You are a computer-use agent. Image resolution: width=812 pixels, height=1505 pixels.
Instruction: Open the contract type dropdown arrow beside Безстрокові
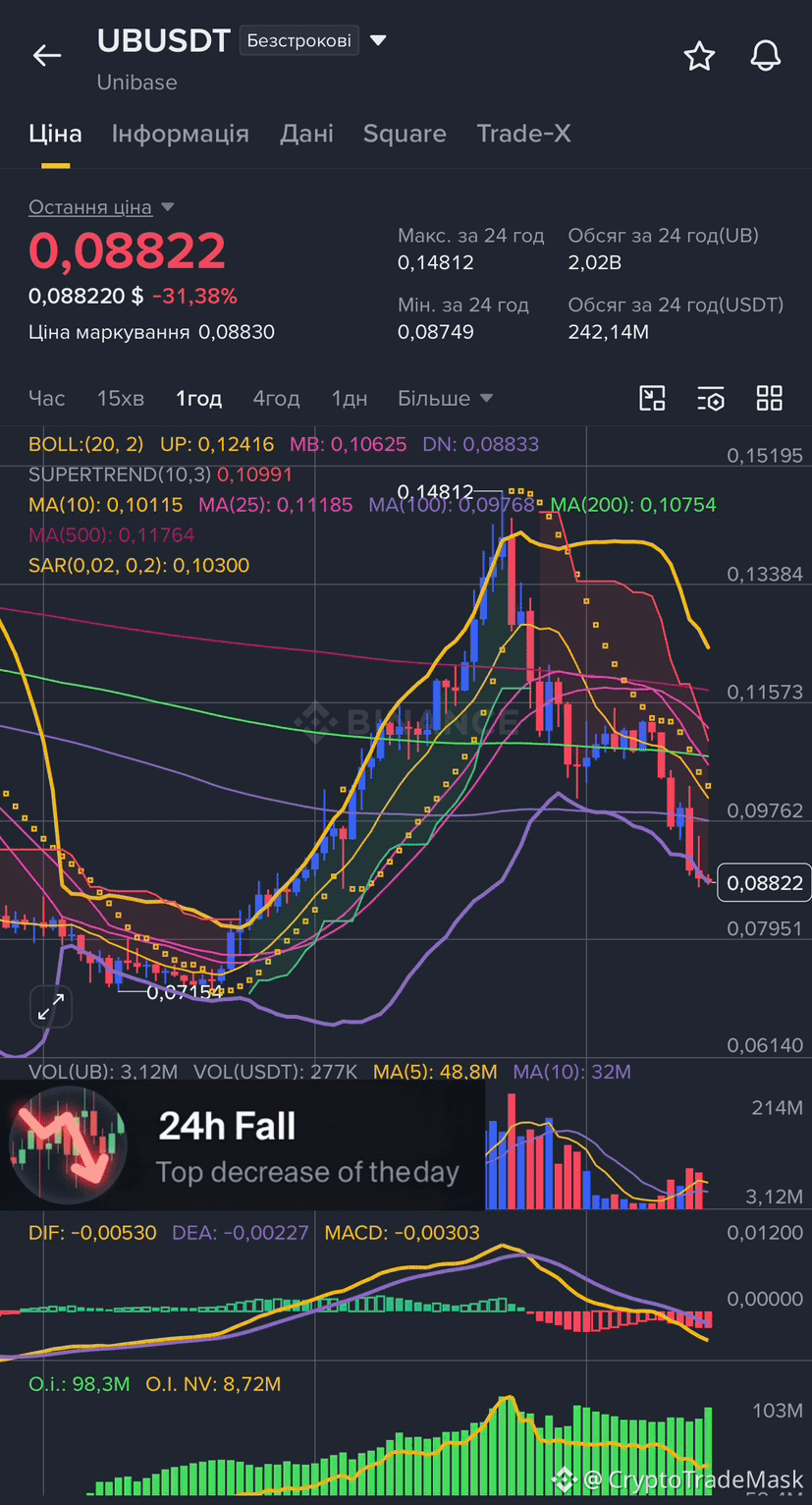(x=378, y=41)
